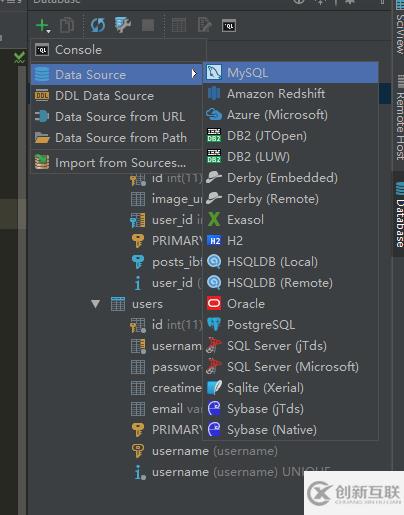404x515 pixels.
Task: Click the Oracle red icon
Action: tap(214, 303)
